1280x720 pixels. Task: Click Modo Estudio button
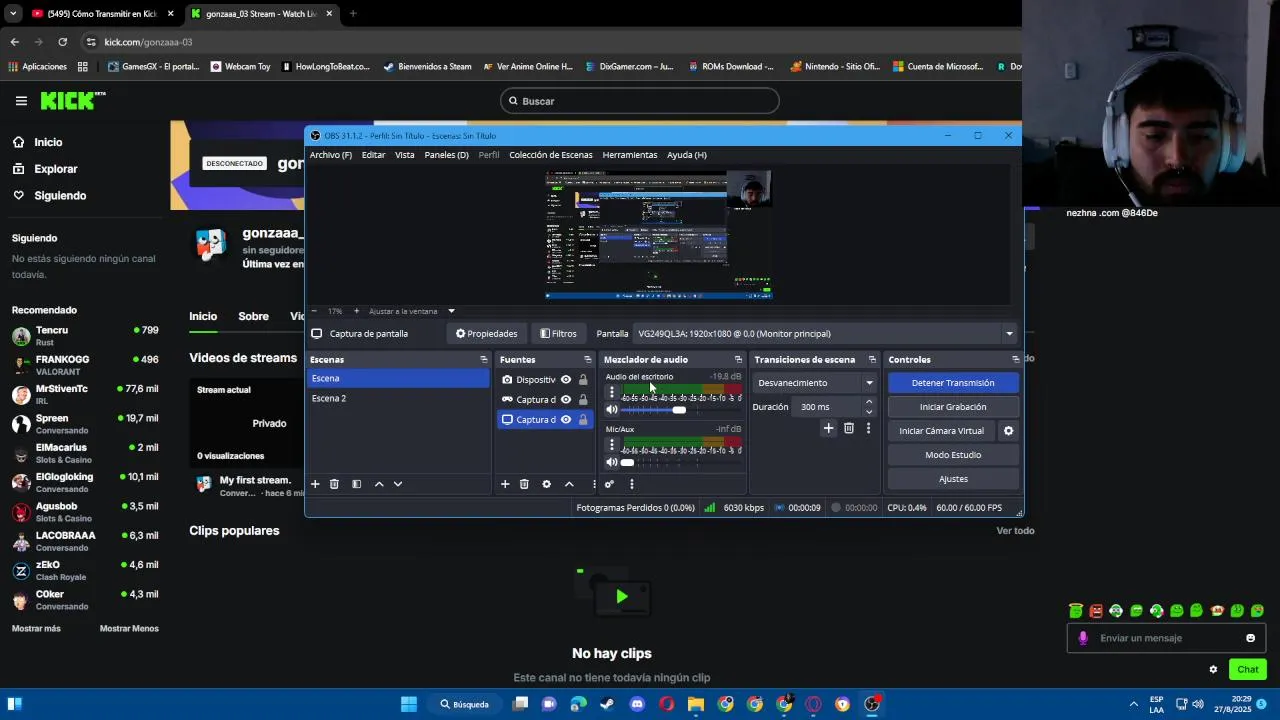click(953, 455)
